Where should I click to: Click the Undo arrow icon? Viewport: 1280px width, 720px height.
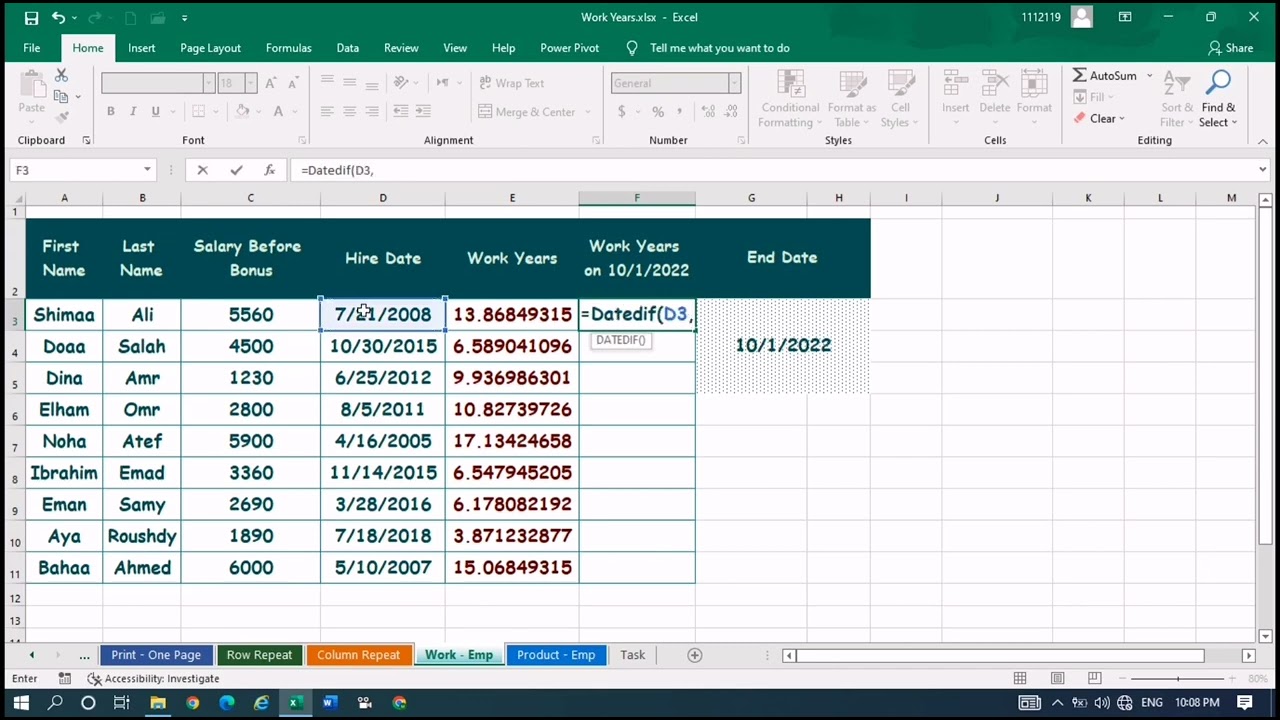tap(59, 18)
